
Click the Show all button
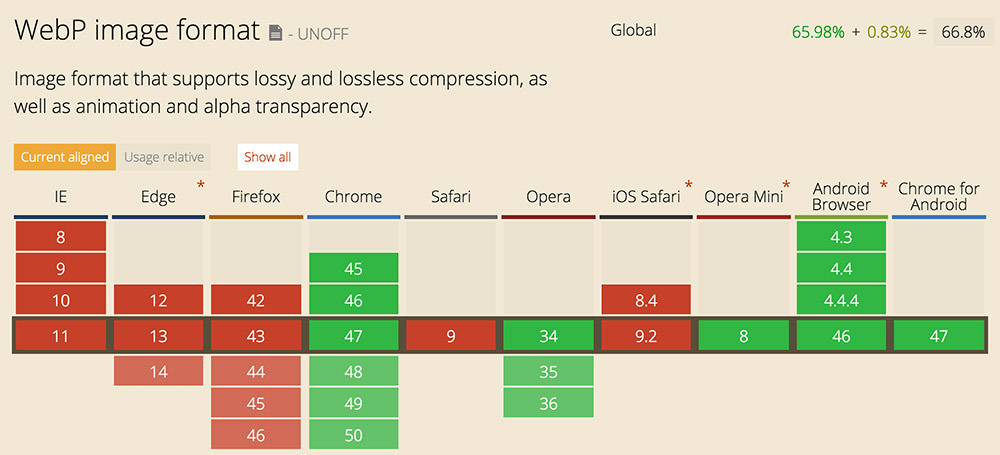(x=268, y=157)
